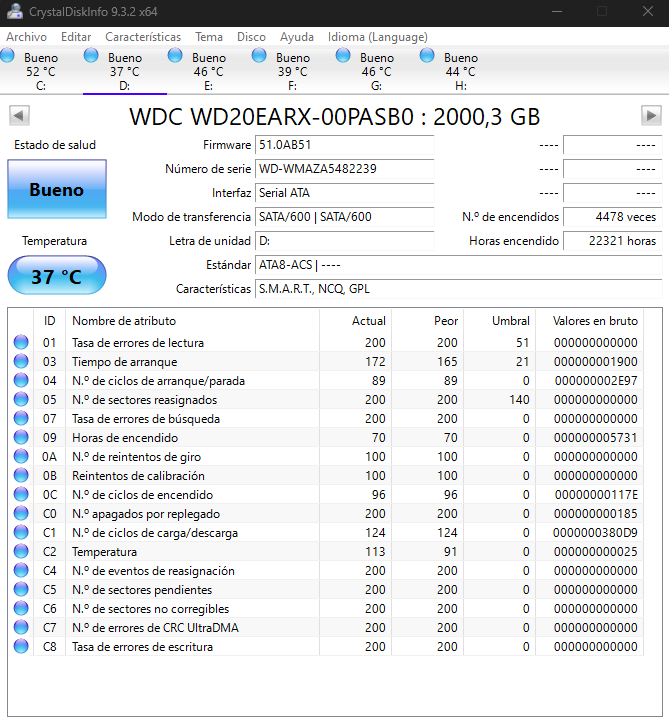
Task: Click the 37 °C temperature button
Action: point(57,275)
